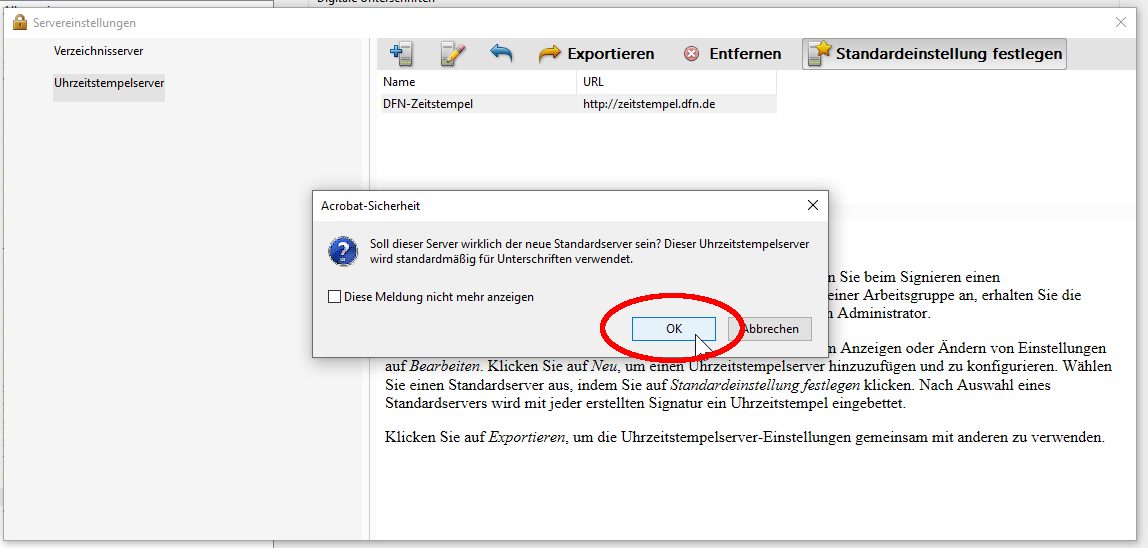Close the Acrobat-Sicherheit dialog

[x=813, y=205]
